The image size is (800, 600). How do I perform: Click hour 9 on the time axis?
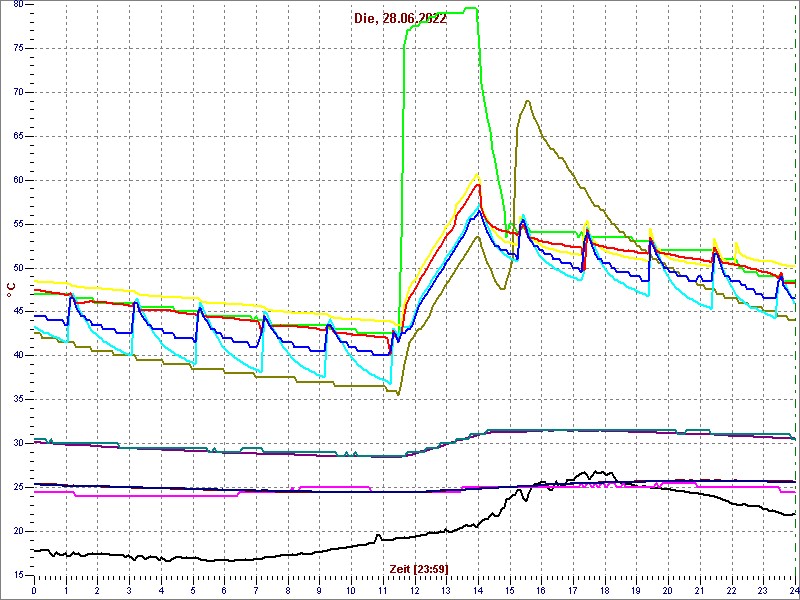point(319,590)
